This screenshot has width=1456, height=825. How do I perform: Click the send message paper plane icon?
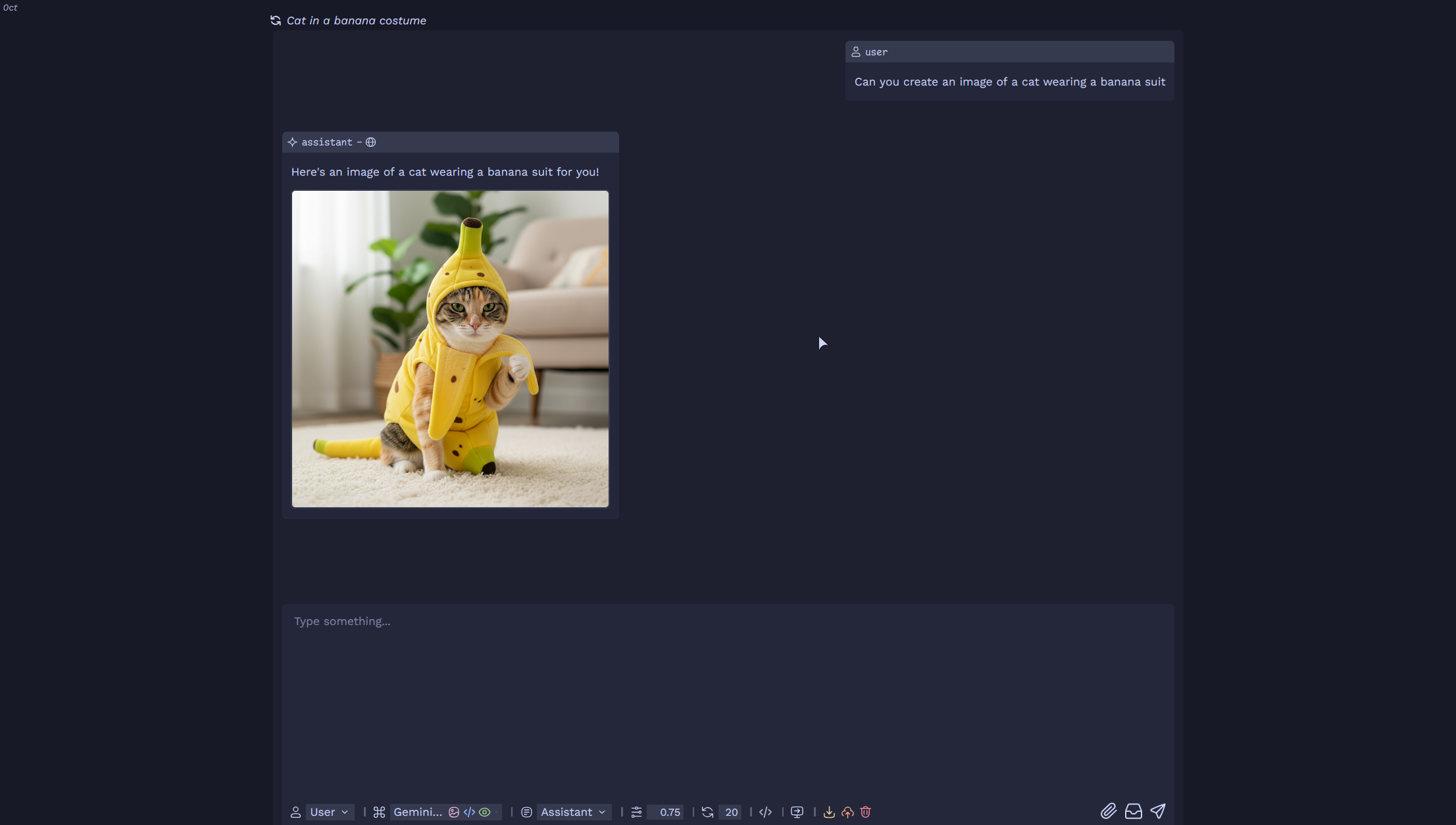coord(1158,811)
